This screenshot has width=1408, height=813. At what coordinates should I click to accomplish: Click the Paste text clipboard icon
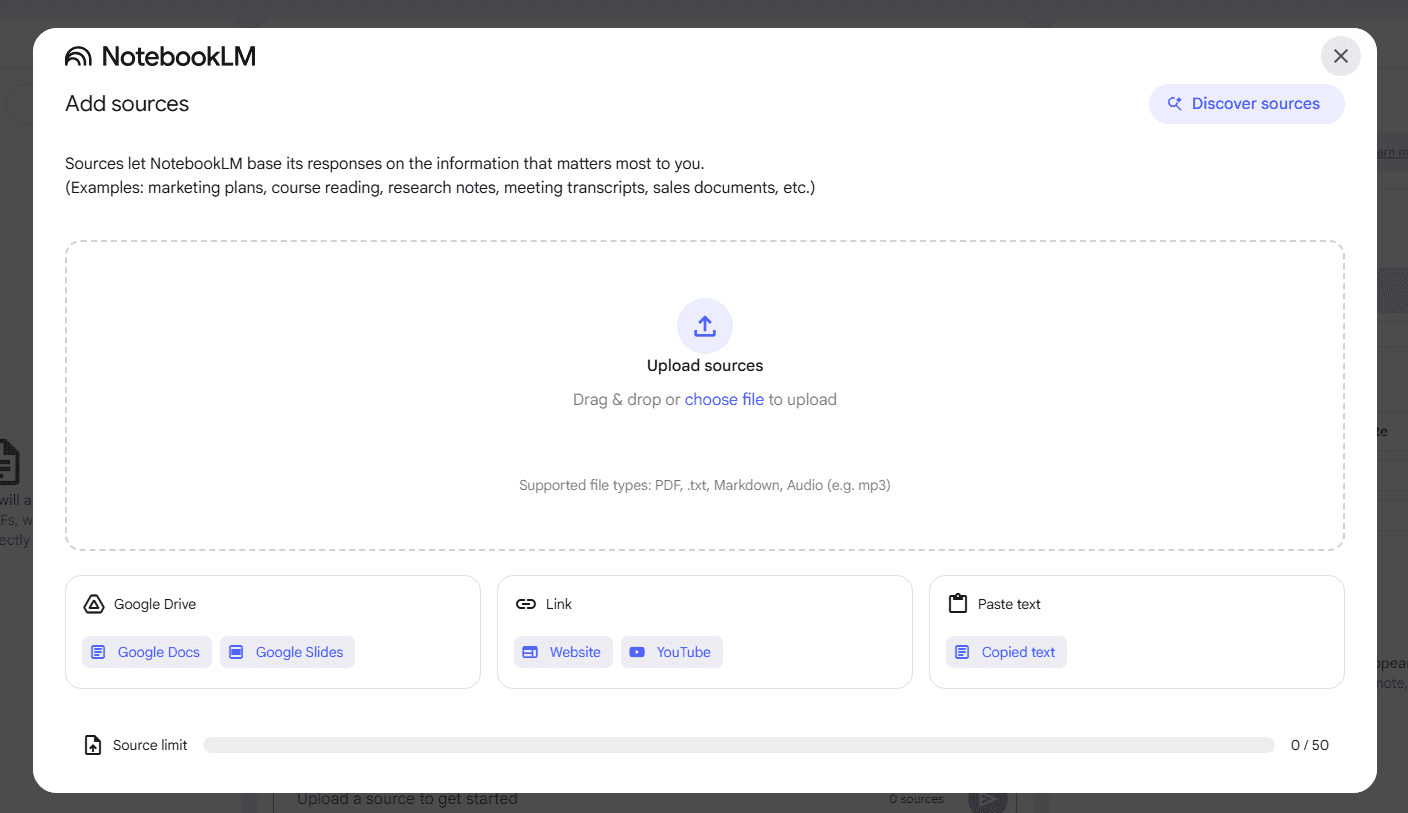coord(958,604)
